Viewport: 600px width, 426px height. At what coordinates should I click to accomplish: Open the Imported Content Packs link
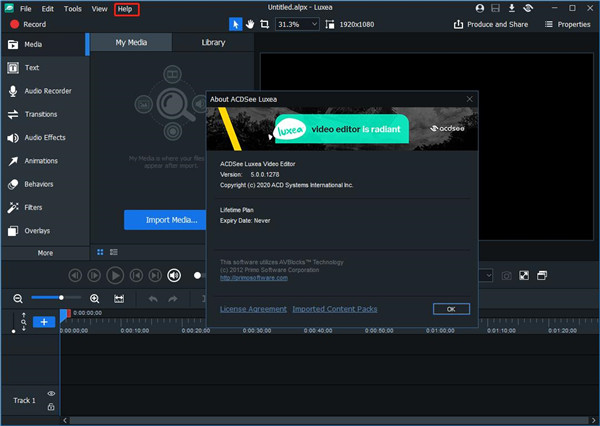(335, 309)
